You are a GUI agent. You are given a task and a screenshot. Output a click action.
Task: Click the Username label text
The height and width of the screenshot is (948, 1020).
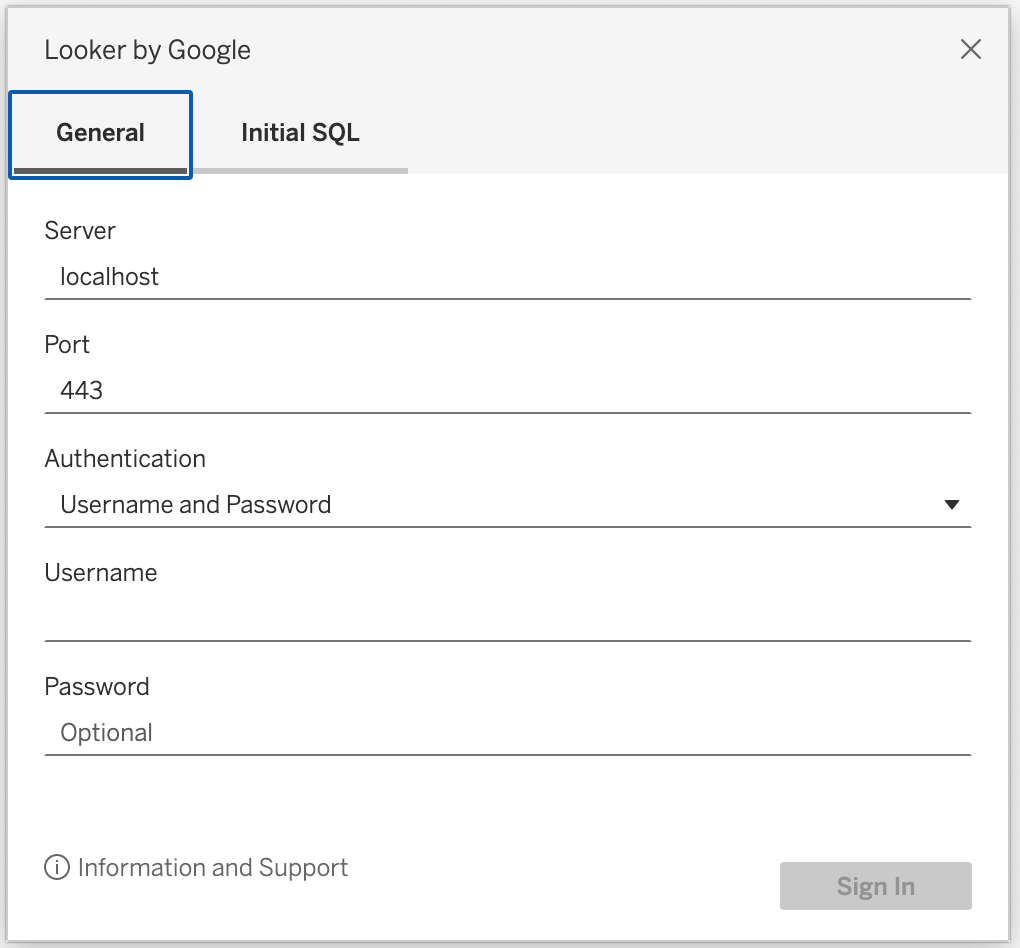[100, 573]
